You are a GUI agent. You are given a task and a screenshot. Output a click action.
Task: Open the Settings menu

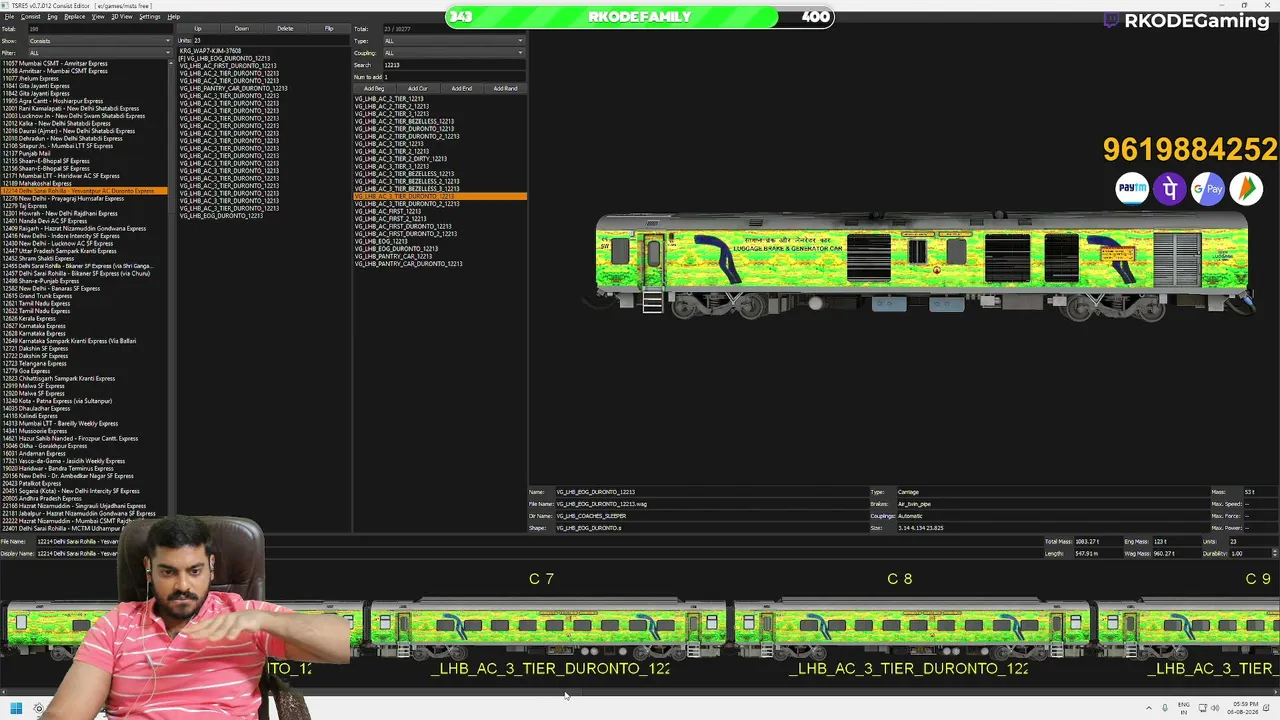(150, 17)
